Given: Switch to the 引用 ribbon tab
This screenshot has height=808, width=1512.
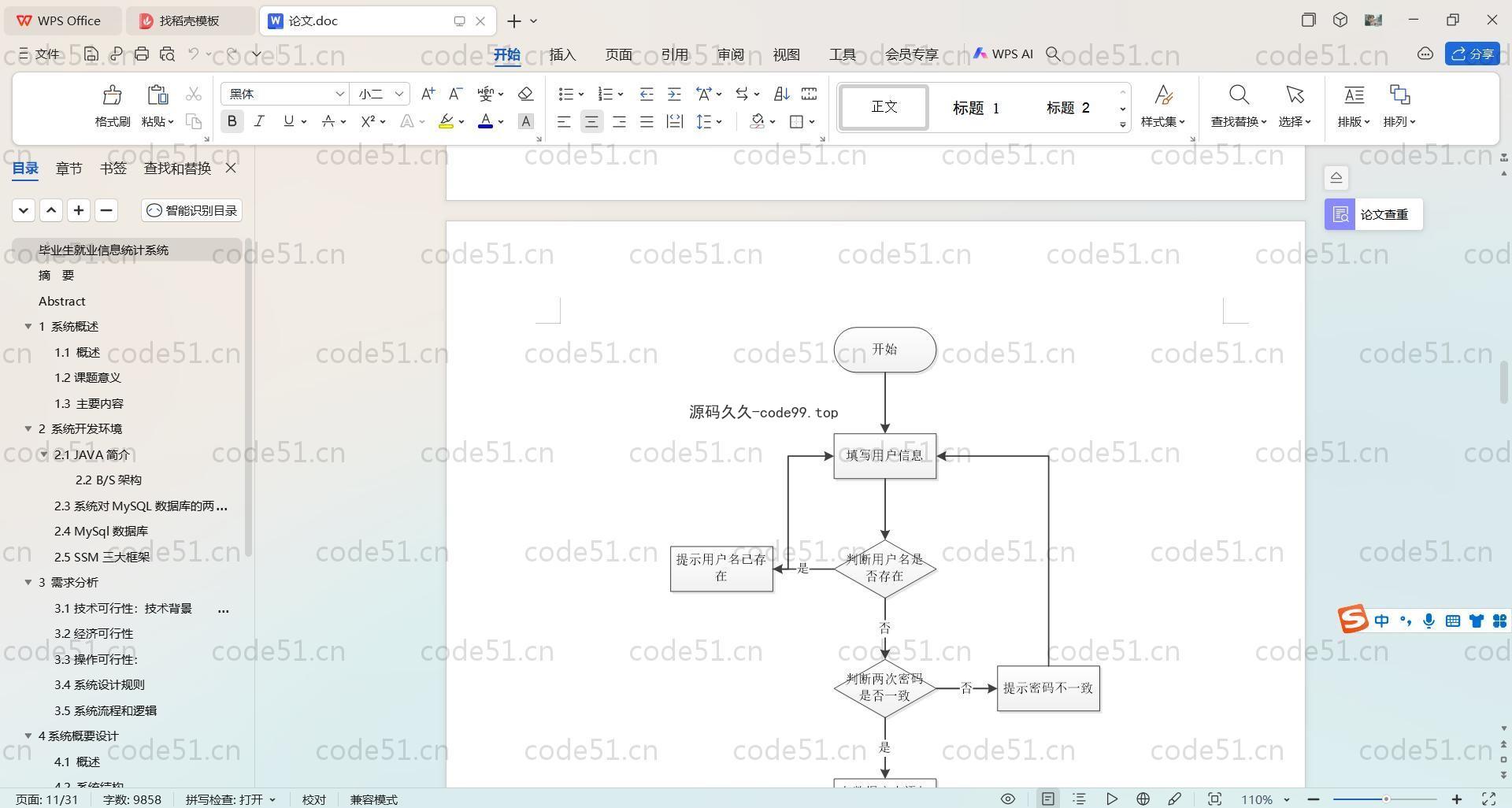Looking at the screenshot, I should coord(674,54).
